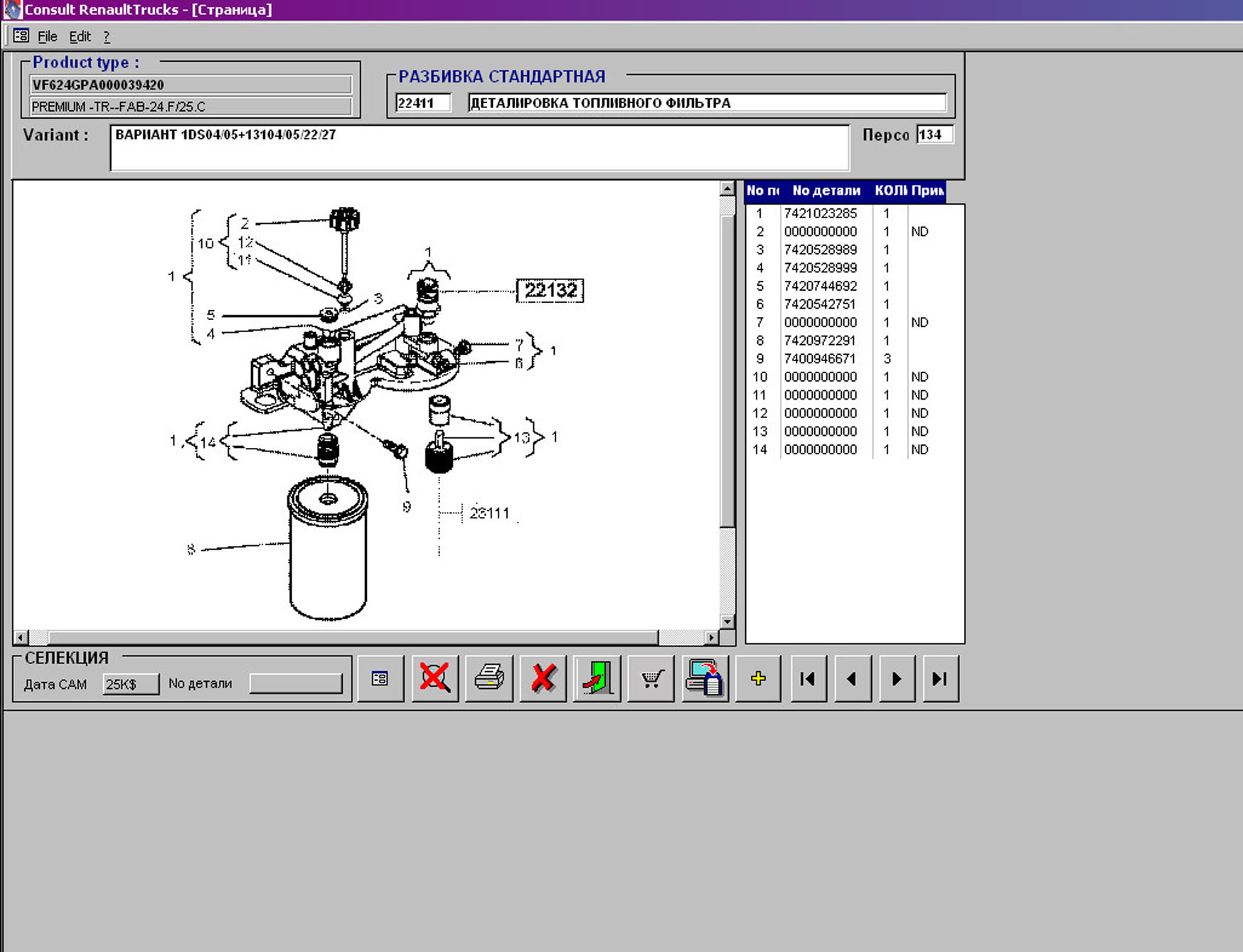Click the yellow plus icon

click(x=758, y=679)
